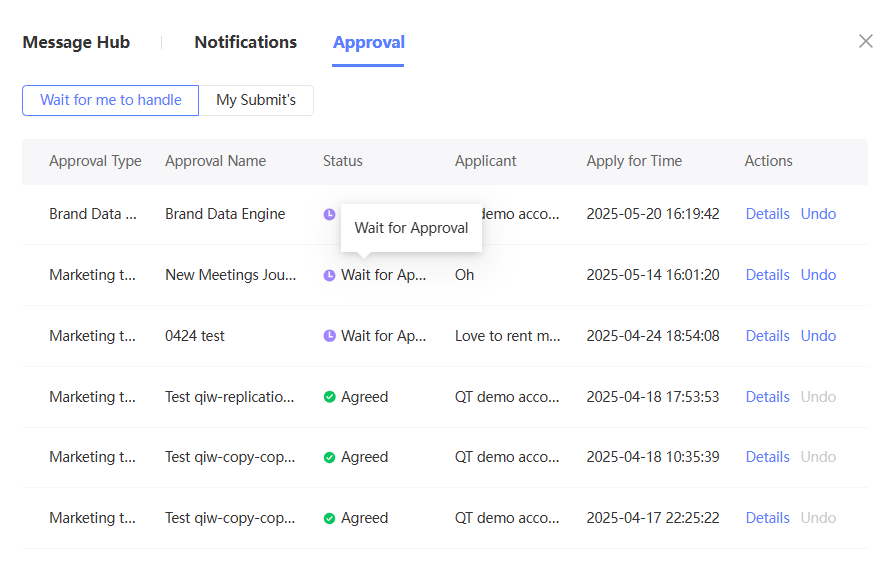Click the 0424 test approval name
The image size is (892, 564).
(195, 336)
